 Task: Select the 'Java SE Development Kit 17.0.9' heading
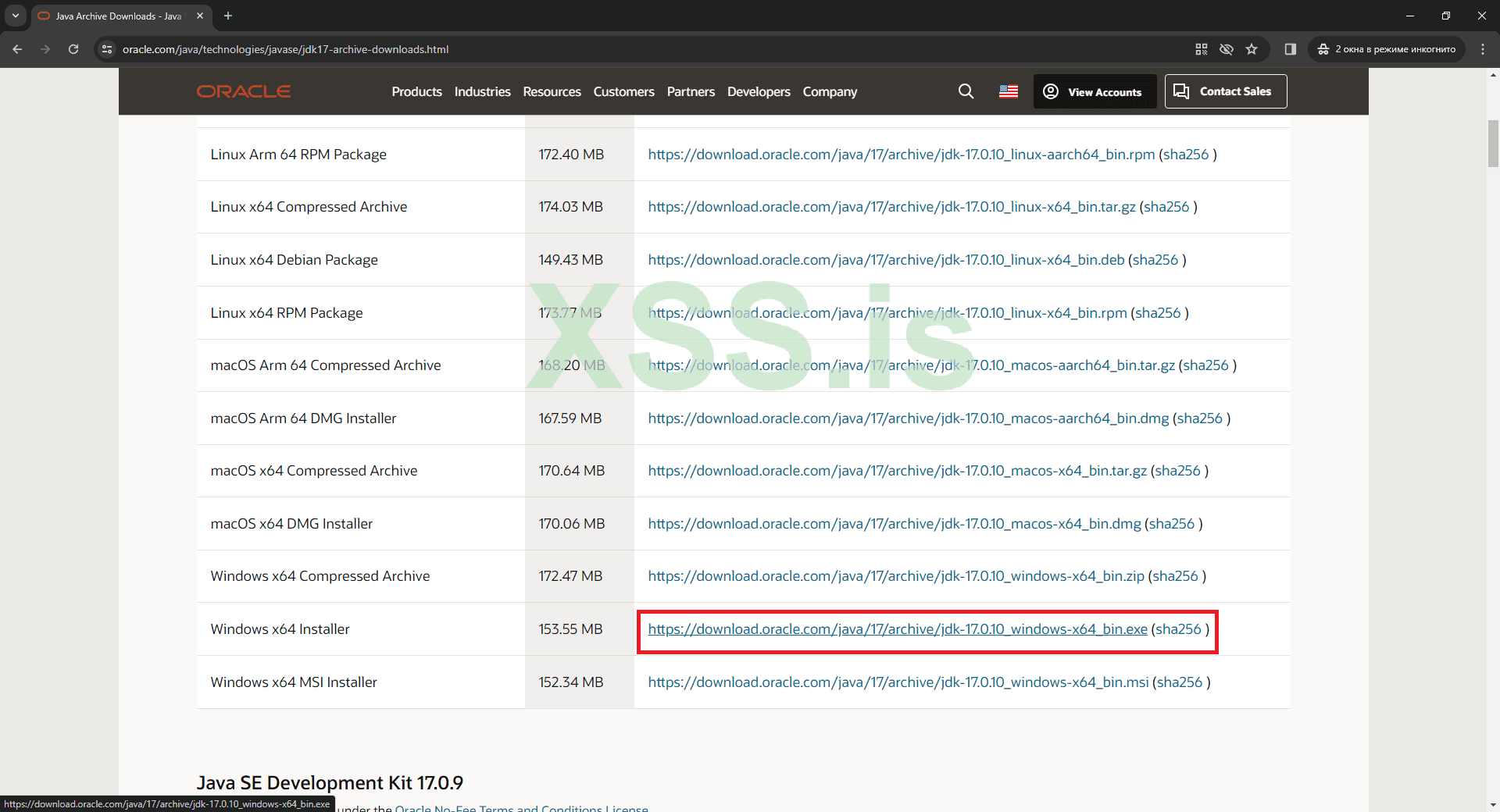pyautogui.click(x=330, y=783)
